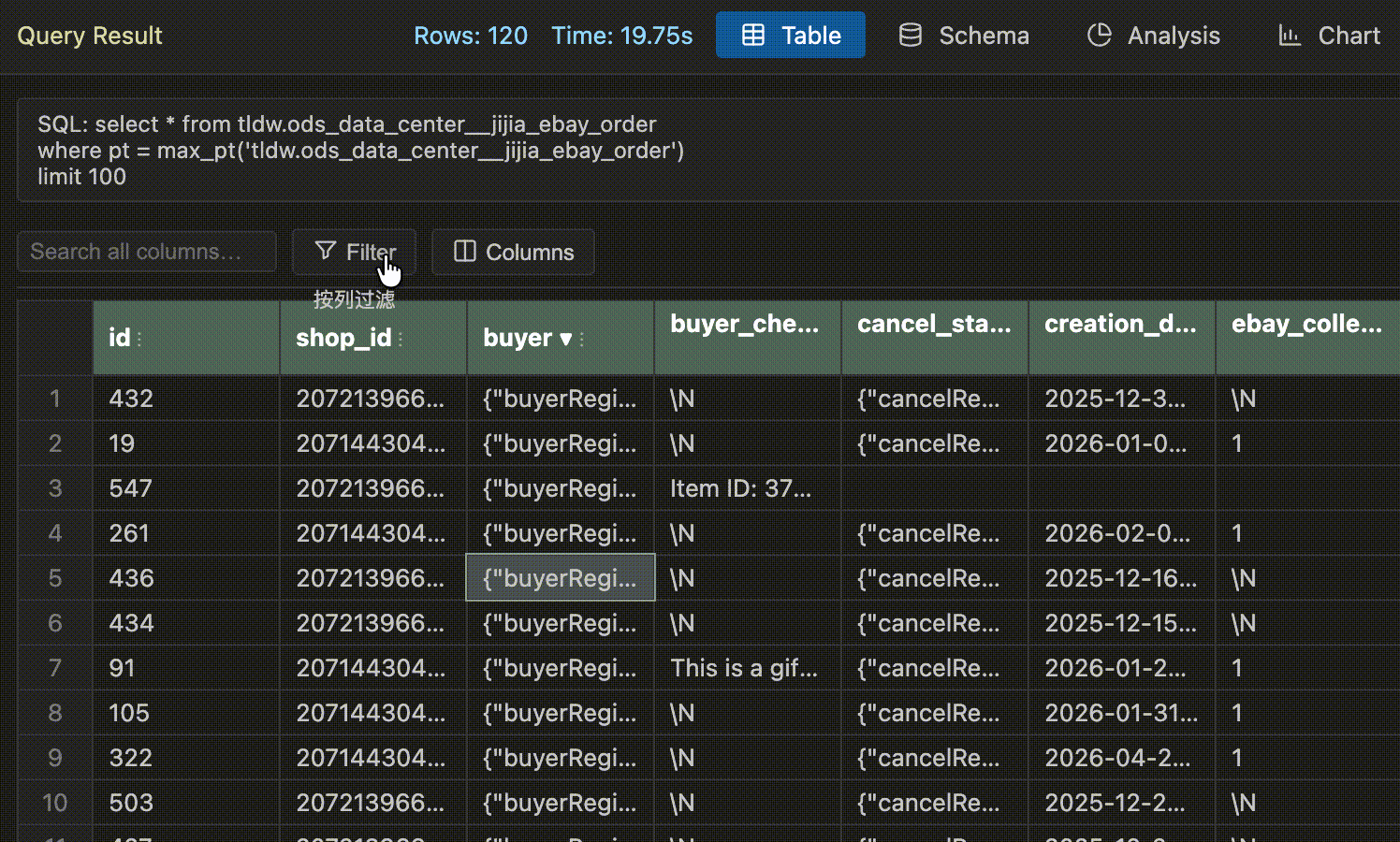Click the highlighted buyer cell in row 5
1400x842 pixels.
(x=561, y=577)
